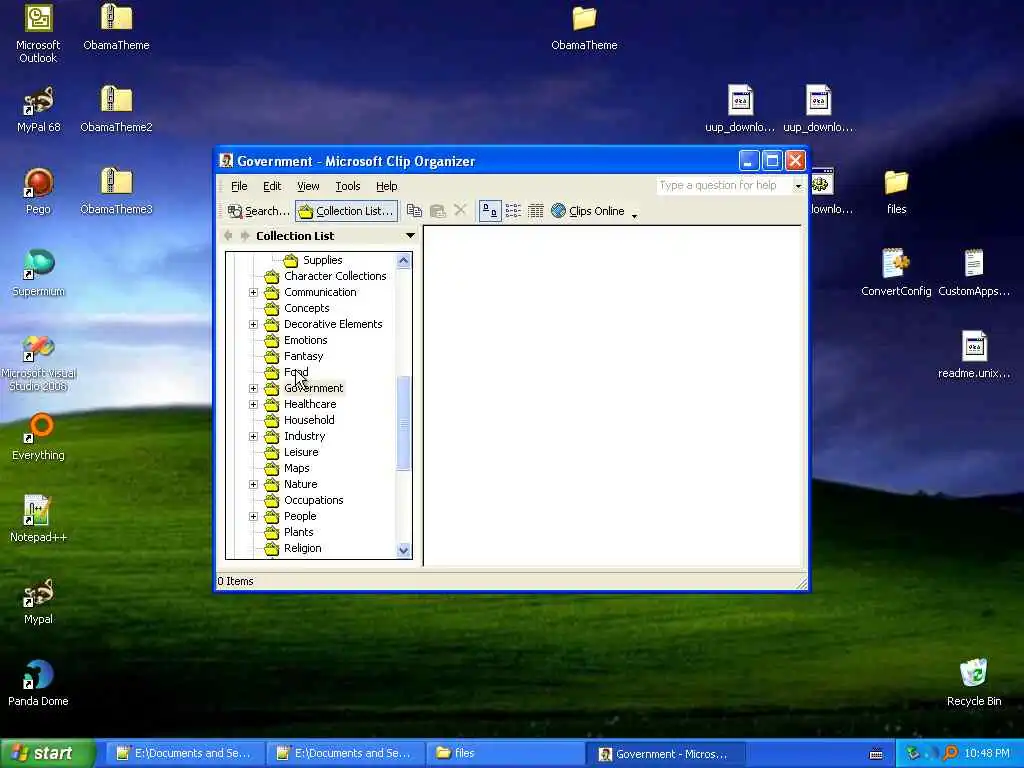Open the File menu

coord(239,186)
